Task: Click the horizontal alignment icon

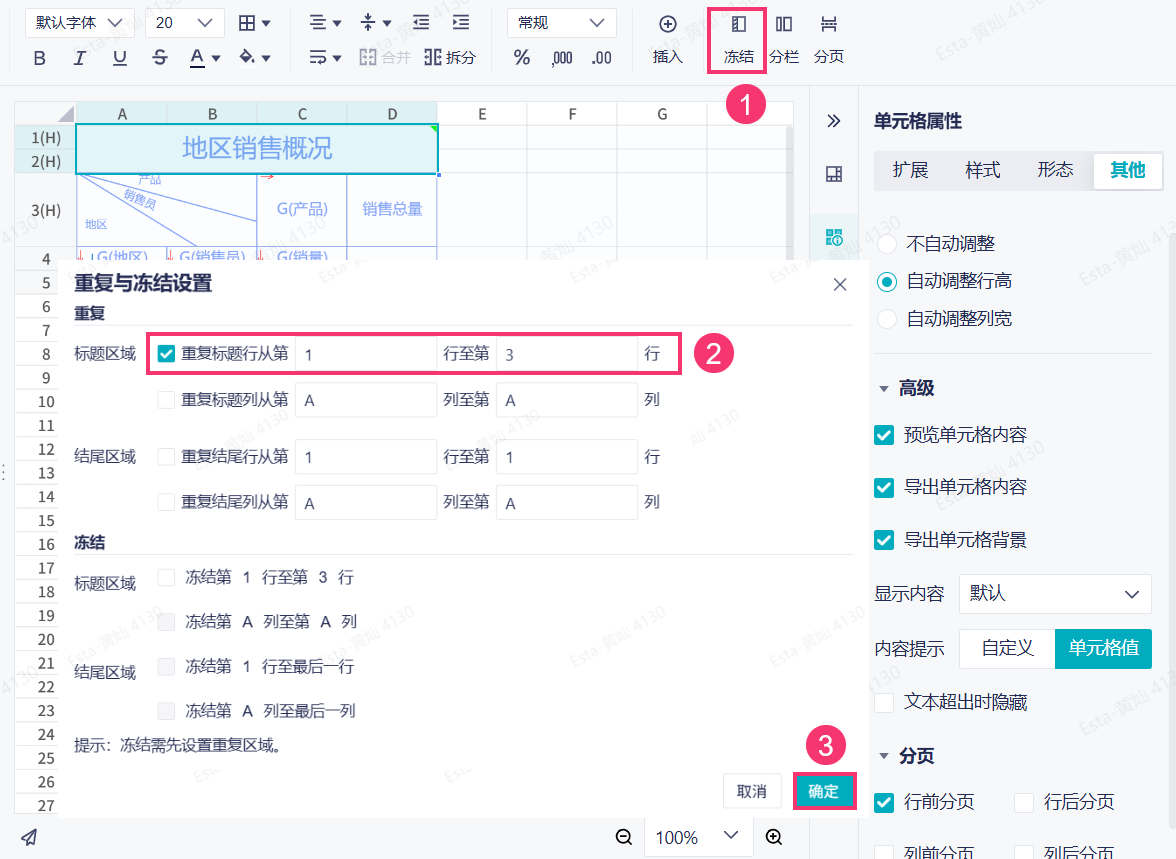Action: [318, 23]
